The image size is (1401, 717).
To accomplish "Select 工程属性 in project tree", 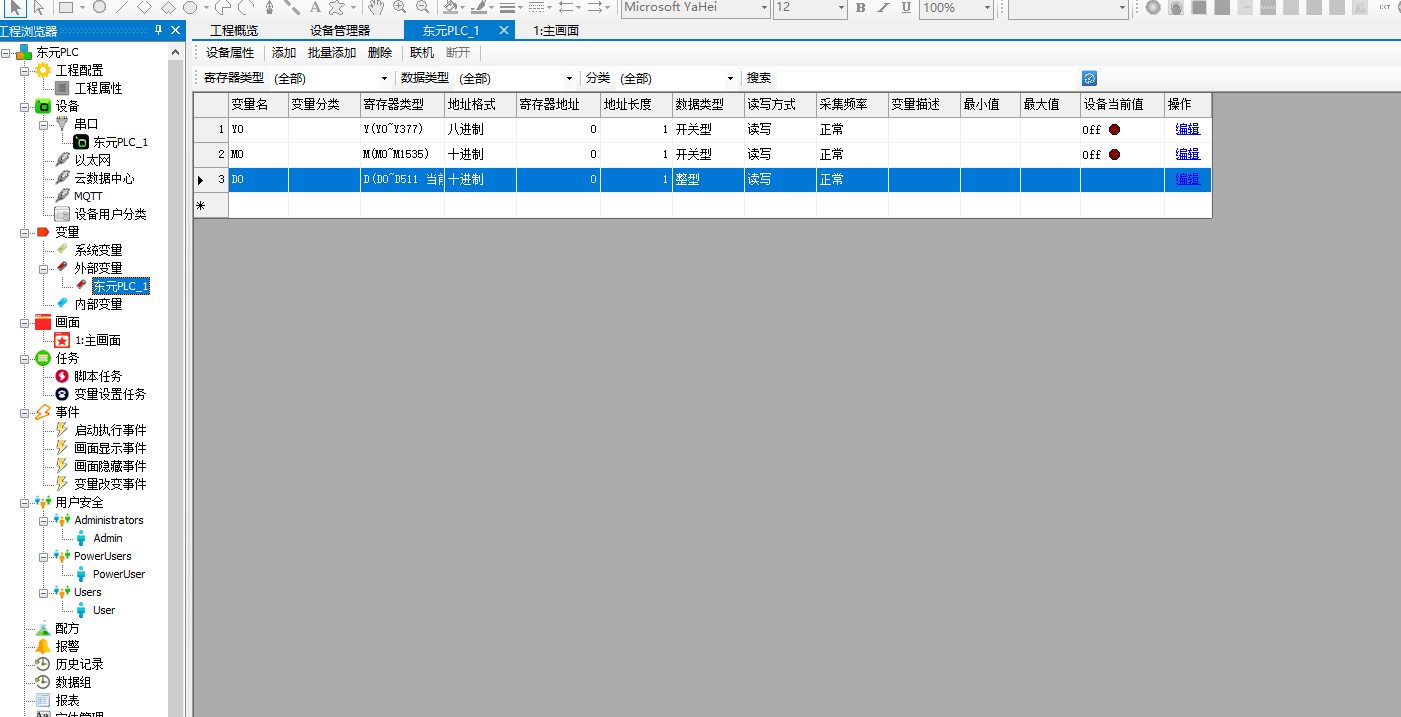I will point(98,88).
